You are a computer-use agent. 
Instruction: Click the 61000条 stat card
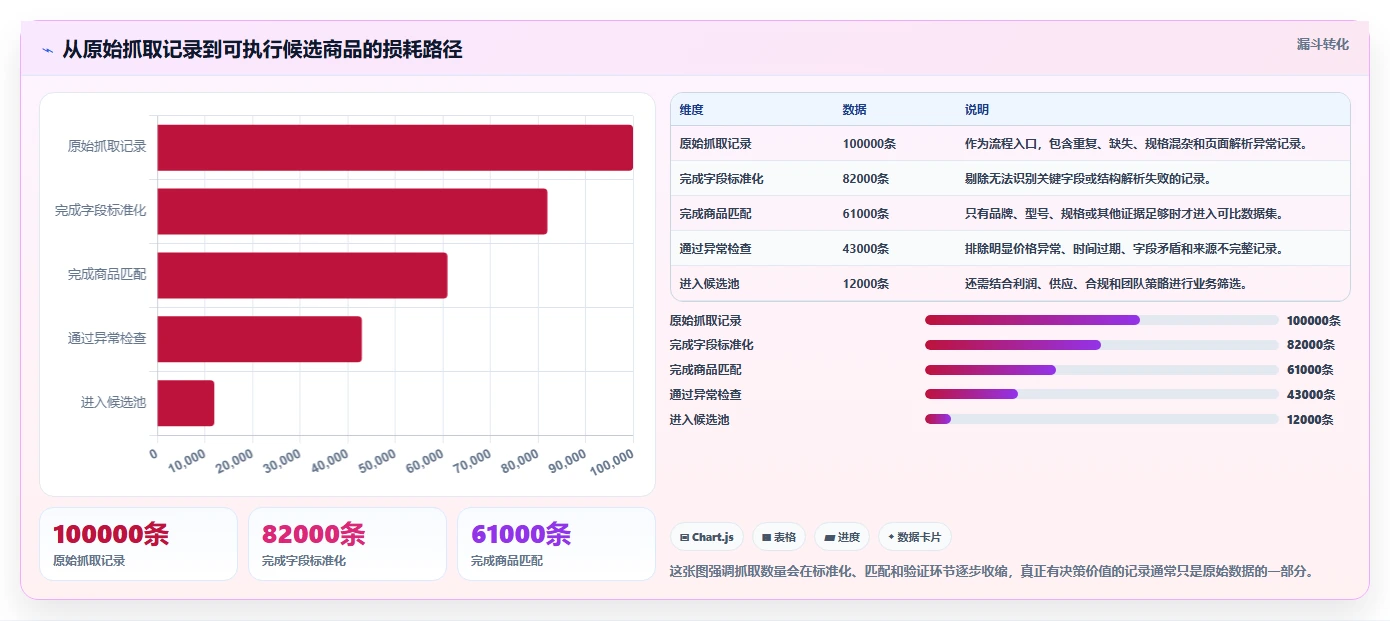556,544
